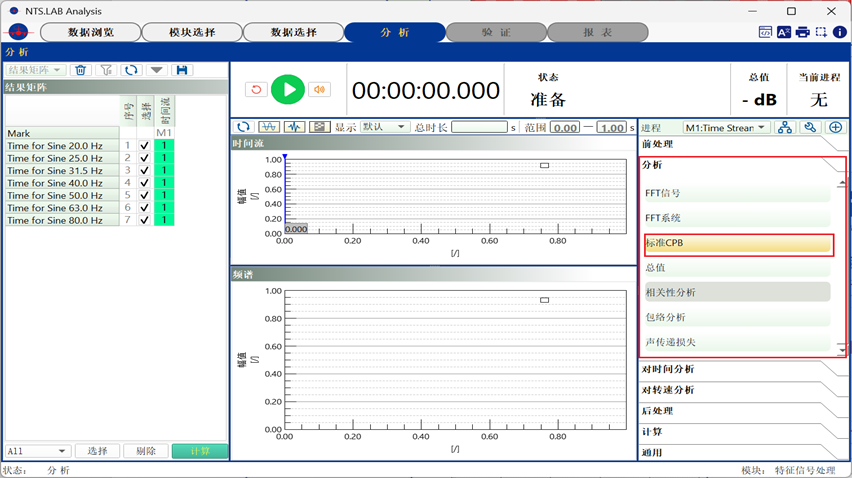The width and height of the screenshot is (852, 478).
Task: Click the process tree hierarchy icon
Action: click(785, 128)
